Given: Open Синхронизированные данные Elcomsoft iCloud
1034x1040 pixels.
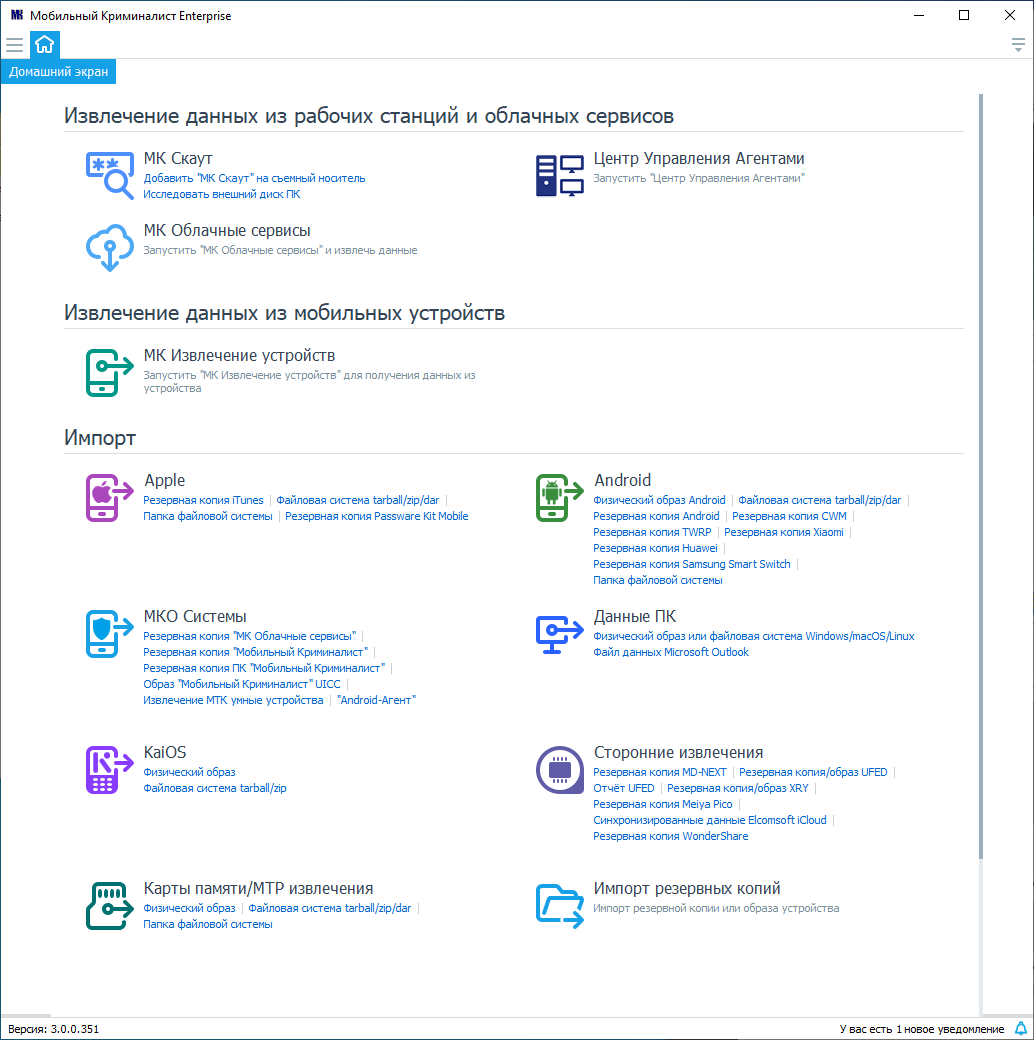Looking at the screenshot, I should pyautogui.click(x=710, y=820).
